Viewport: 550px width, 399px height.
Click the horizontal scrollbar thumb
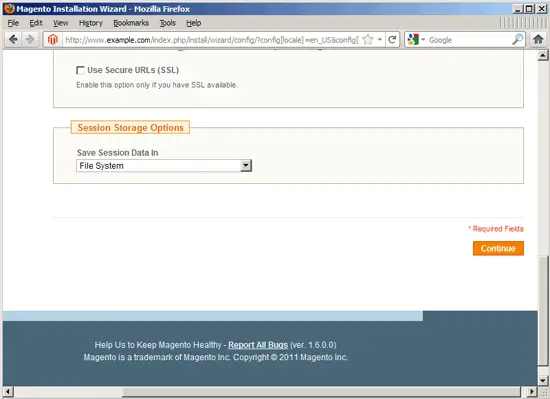tap(321, 391)
